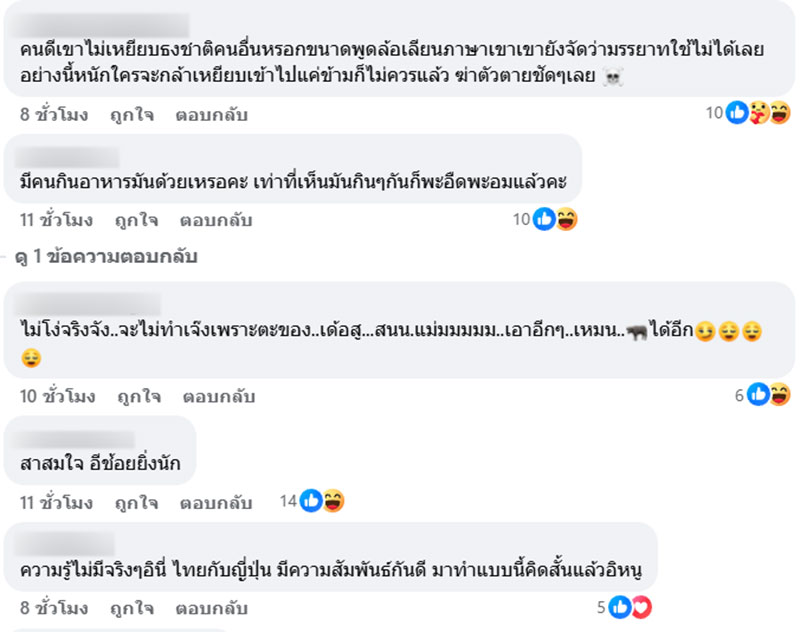Click the heart reaction on last comment
This screenshot has height=632, width=800.
(x=641, y=607)
